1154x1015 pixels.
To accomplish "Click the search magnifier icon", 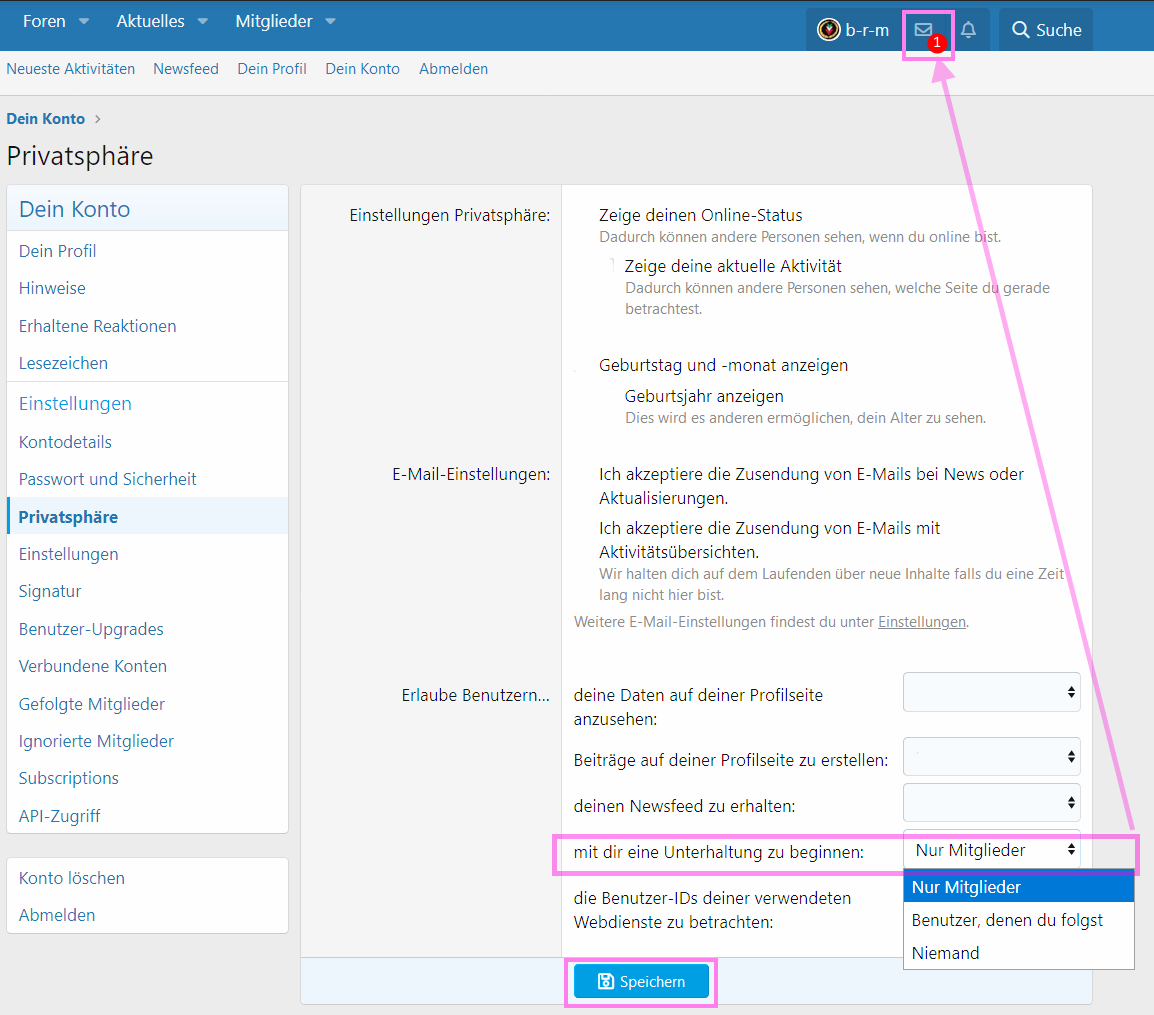I will (x=1020, y=30).
